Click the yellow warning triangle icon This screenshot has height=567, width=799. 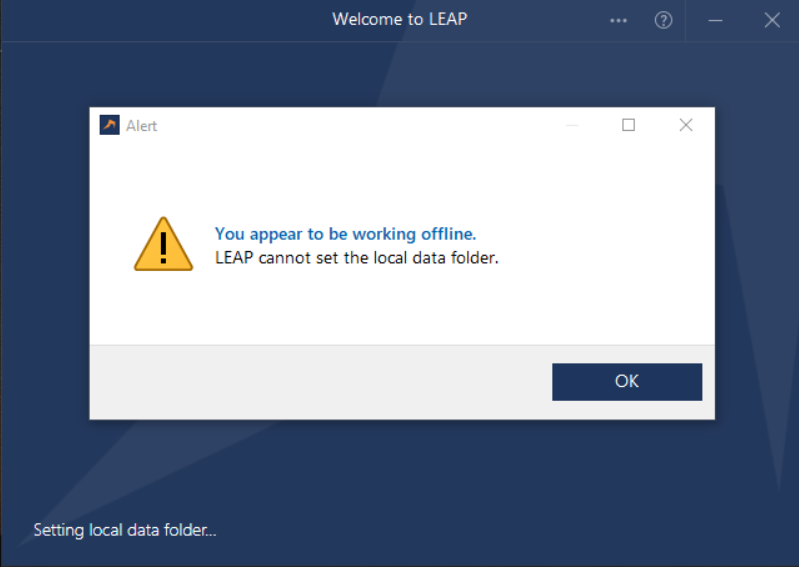(163, 244)
